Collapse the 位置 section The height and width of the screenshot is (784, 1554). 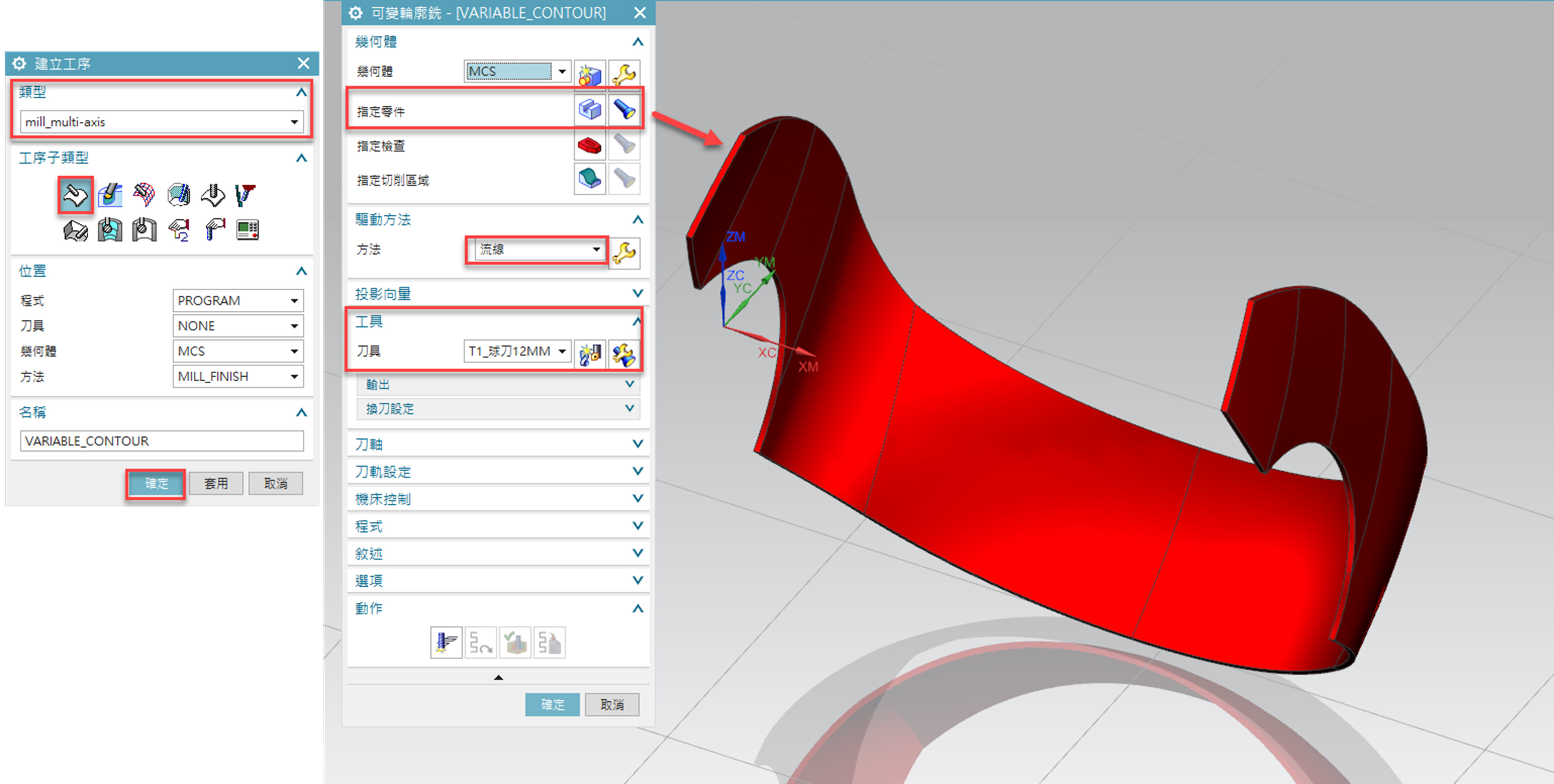pyautogui.click(x=302, y=271)
